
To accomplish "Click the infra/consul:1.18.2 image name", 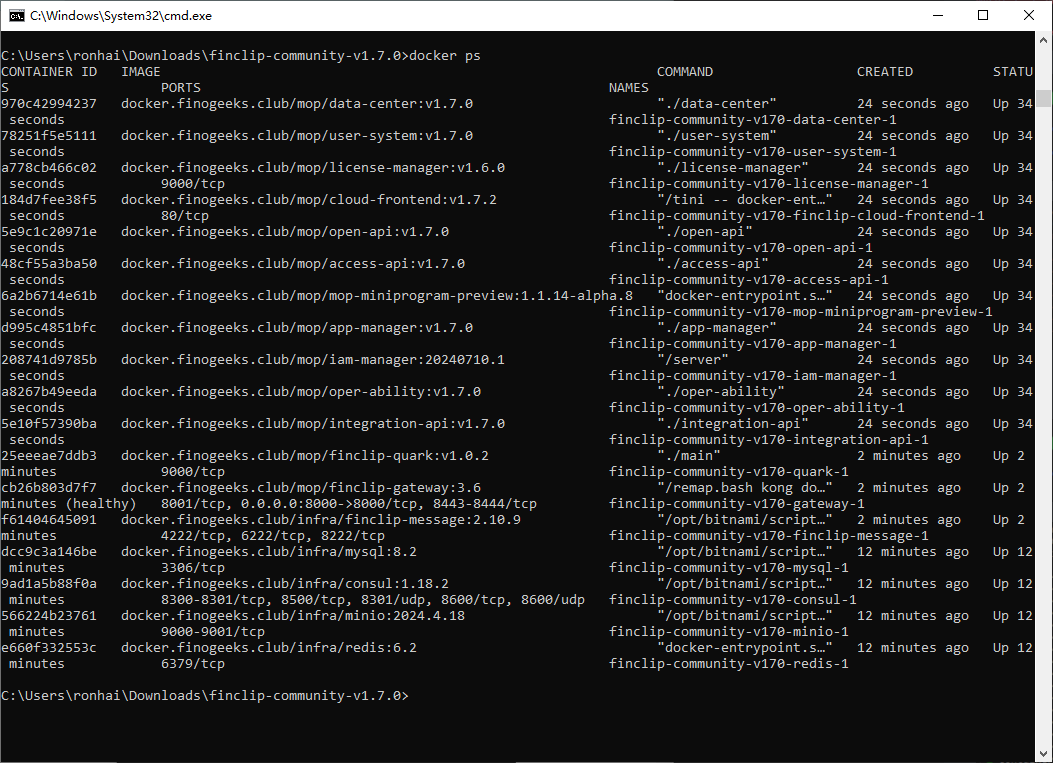I will [x=285, y=584].
